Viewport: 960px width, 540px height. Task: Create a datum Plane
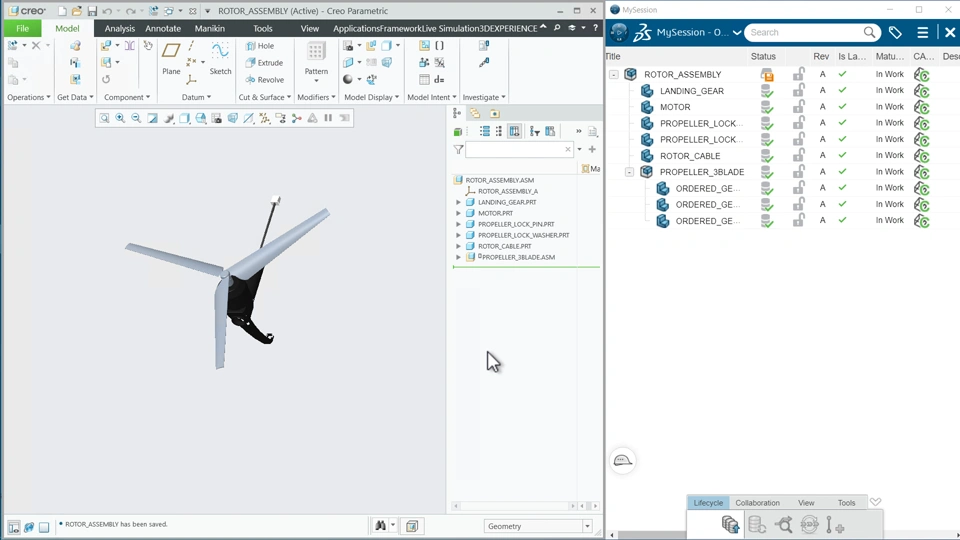171,59
